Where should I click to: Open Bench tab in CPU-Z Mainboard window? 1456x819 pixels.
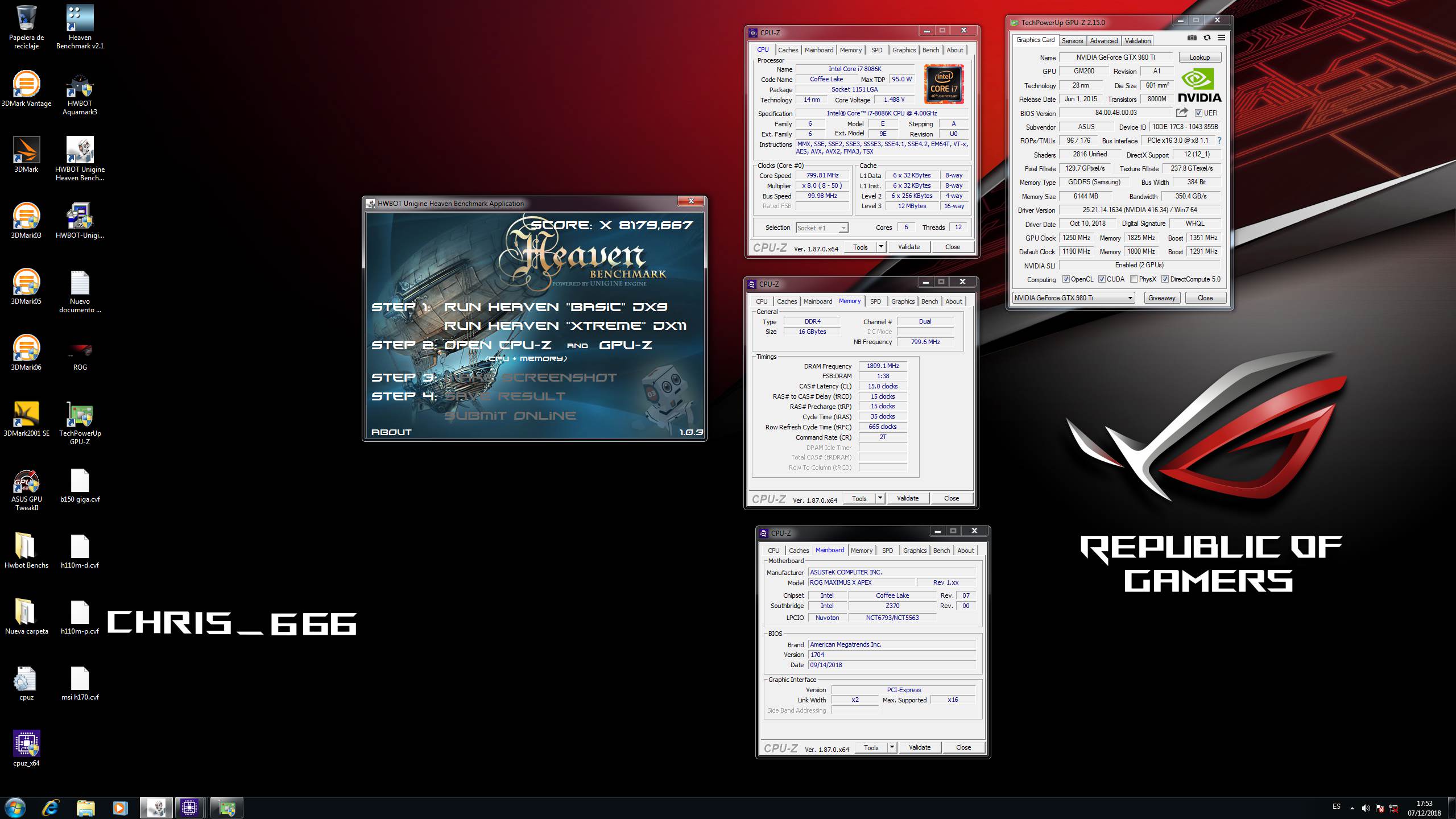(941, 551)
